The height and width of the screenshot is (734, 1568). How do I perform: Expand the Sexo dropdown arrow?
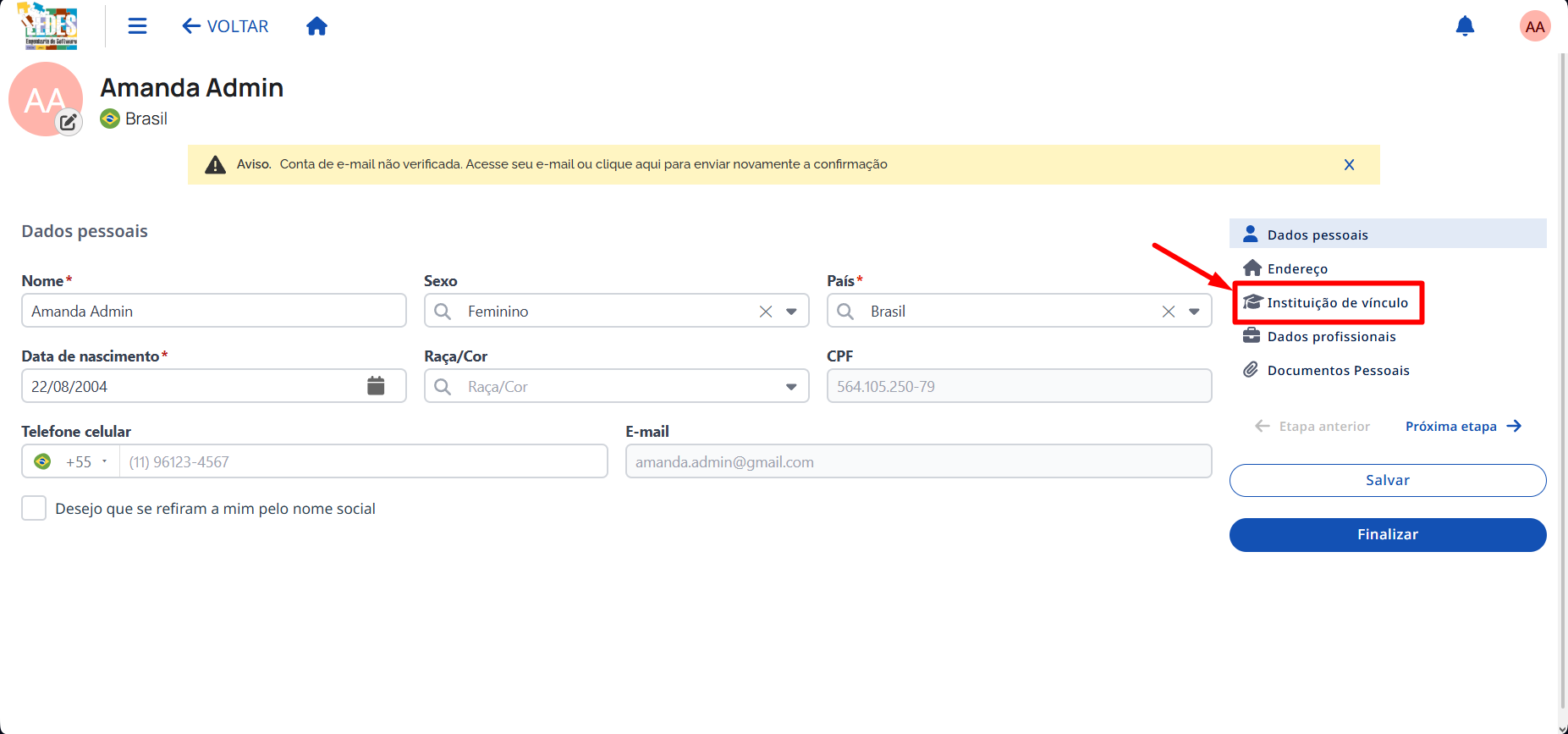791,312
